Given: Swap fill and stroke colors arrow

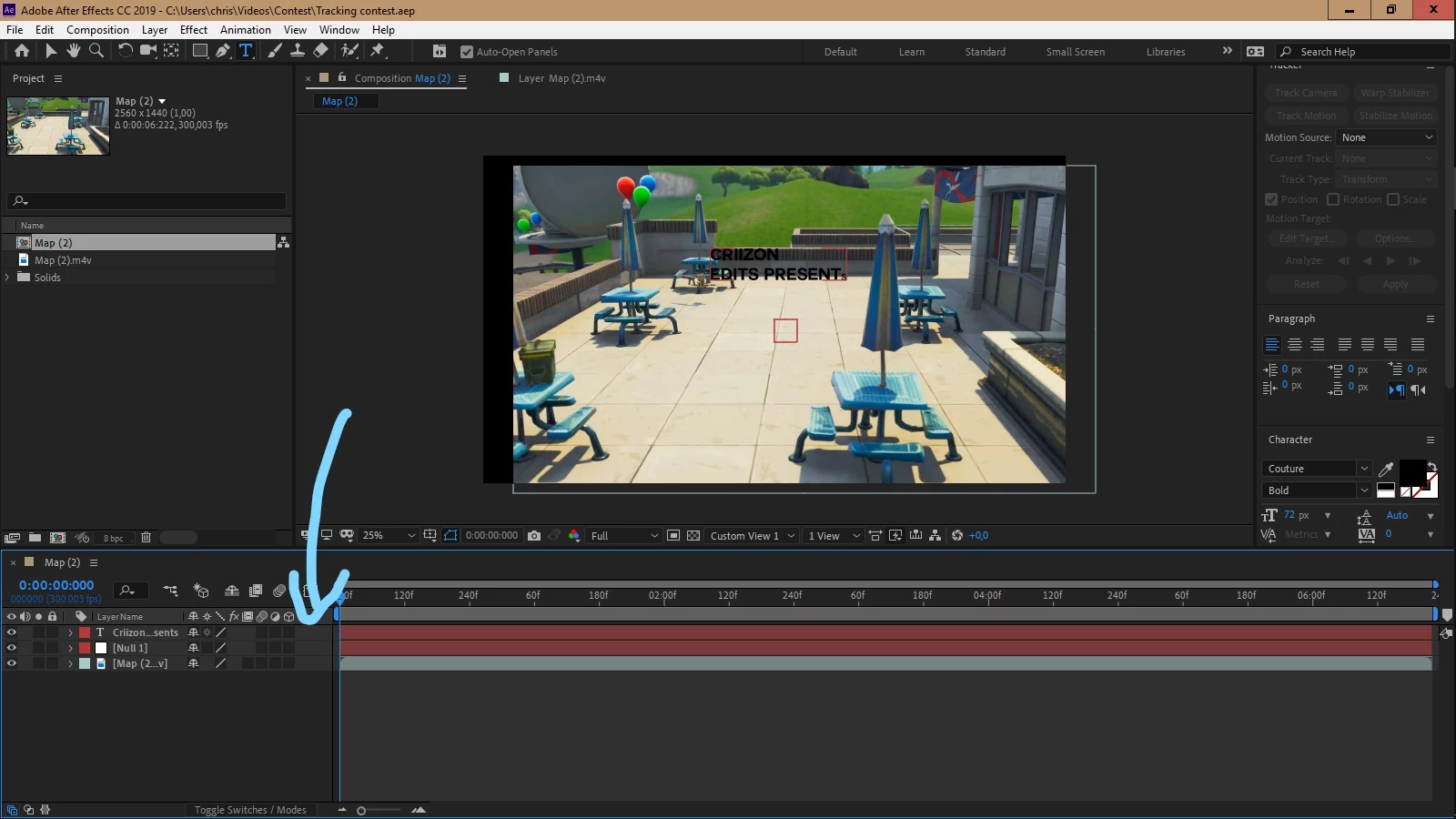Looking at the screenshot, I should pos(1431,466).
